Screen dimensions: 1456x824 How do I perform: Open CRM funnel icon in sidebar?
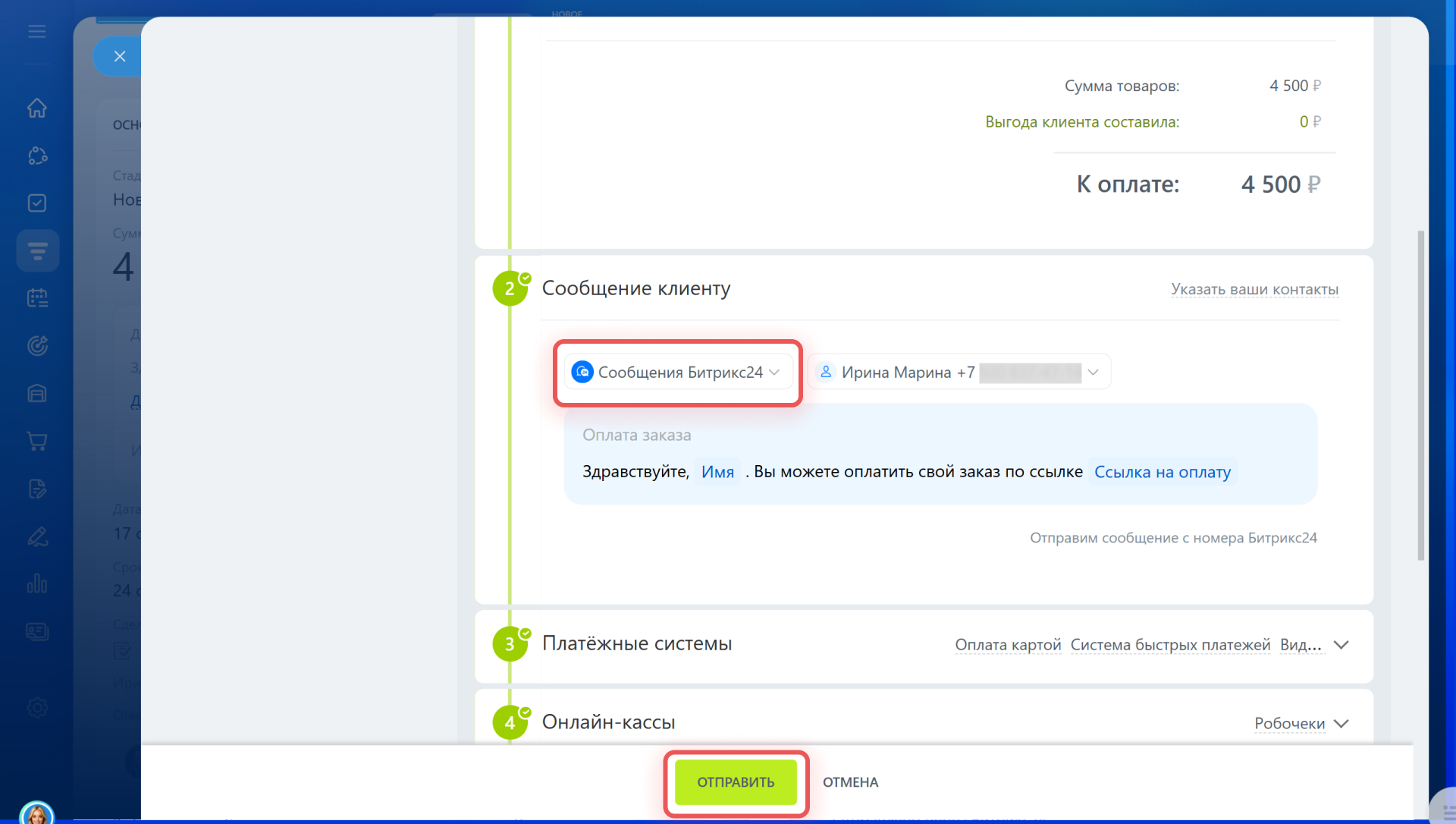37,251
